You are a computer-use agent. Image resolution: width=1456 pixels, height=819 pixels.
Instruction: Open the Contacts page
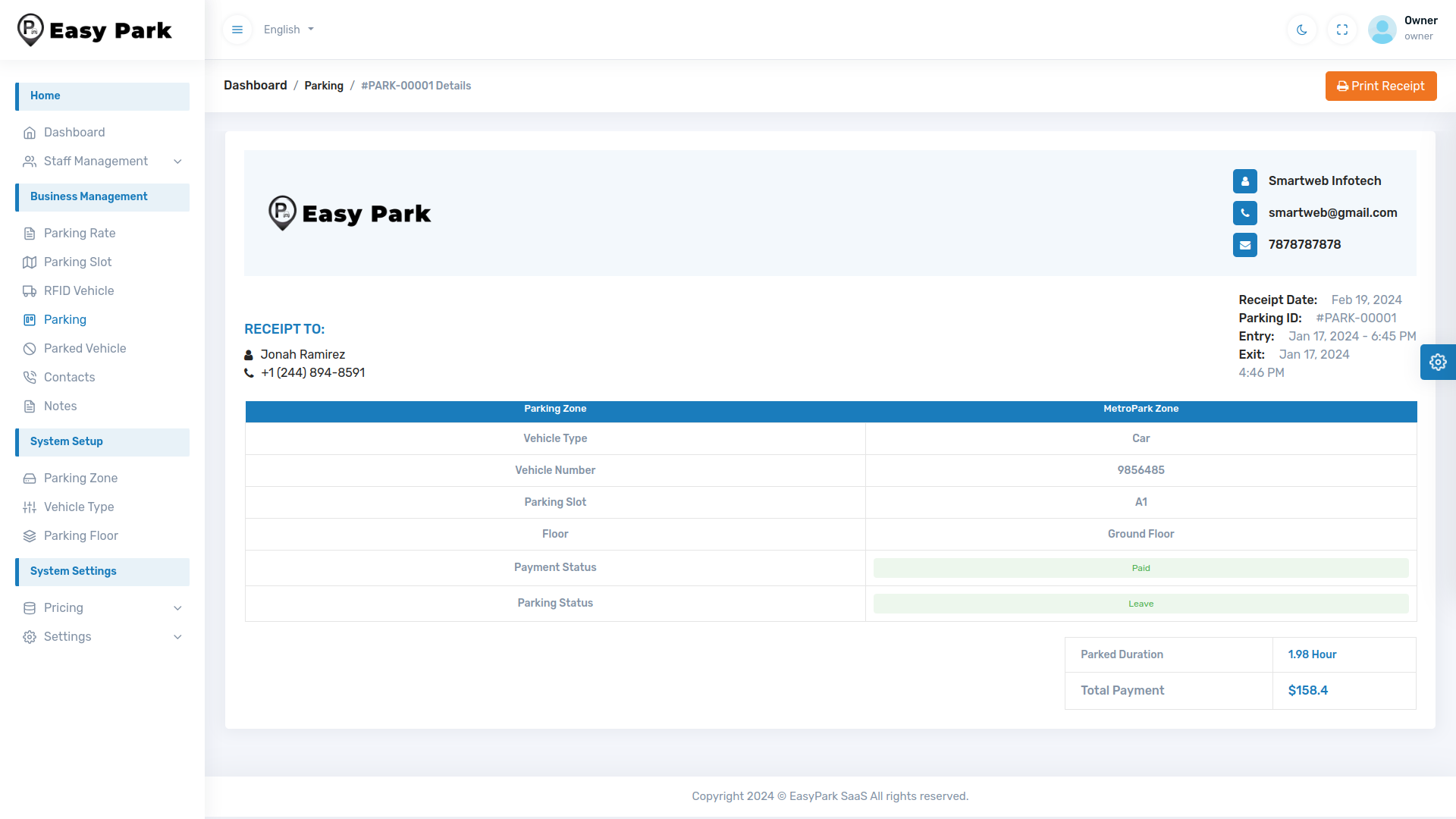tap(69, 377)
